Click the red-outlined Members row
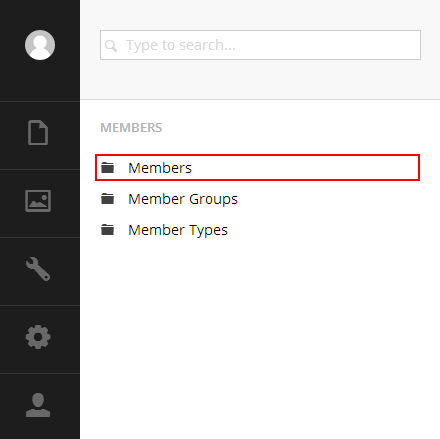 [257, 168]
